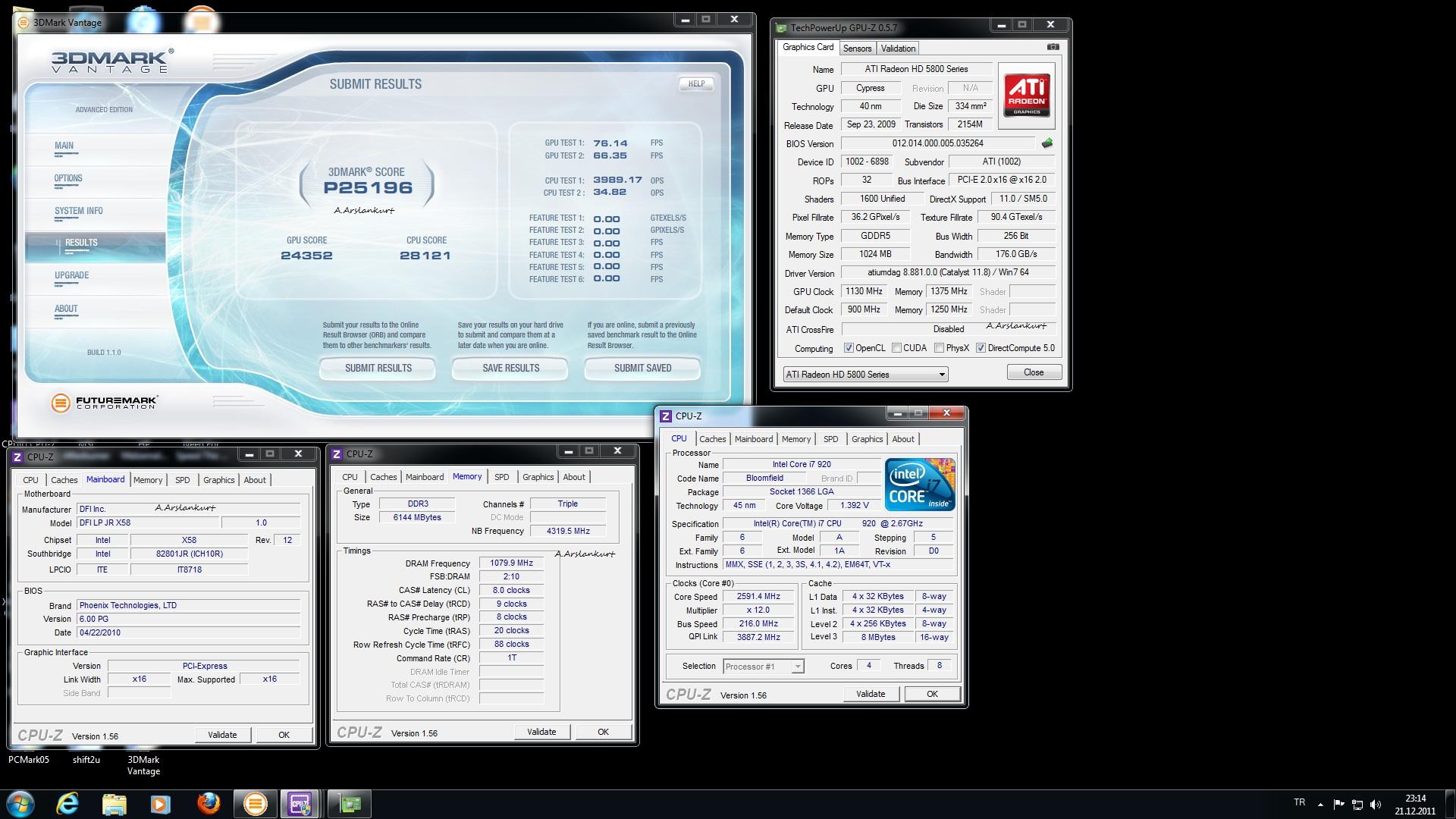1456x819 pixels.
Task: Click the P25196 3DMark score
Action: pyautogui.click(x=368, y=188)
